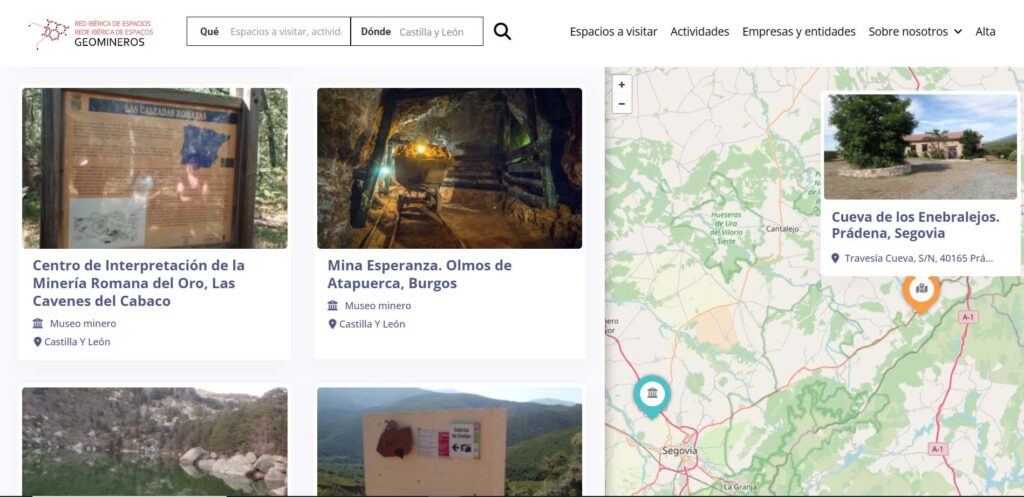Click Castilla Y León under Mina Esperanza
This screenshot has width=1024, height=497.
point(372,324)
